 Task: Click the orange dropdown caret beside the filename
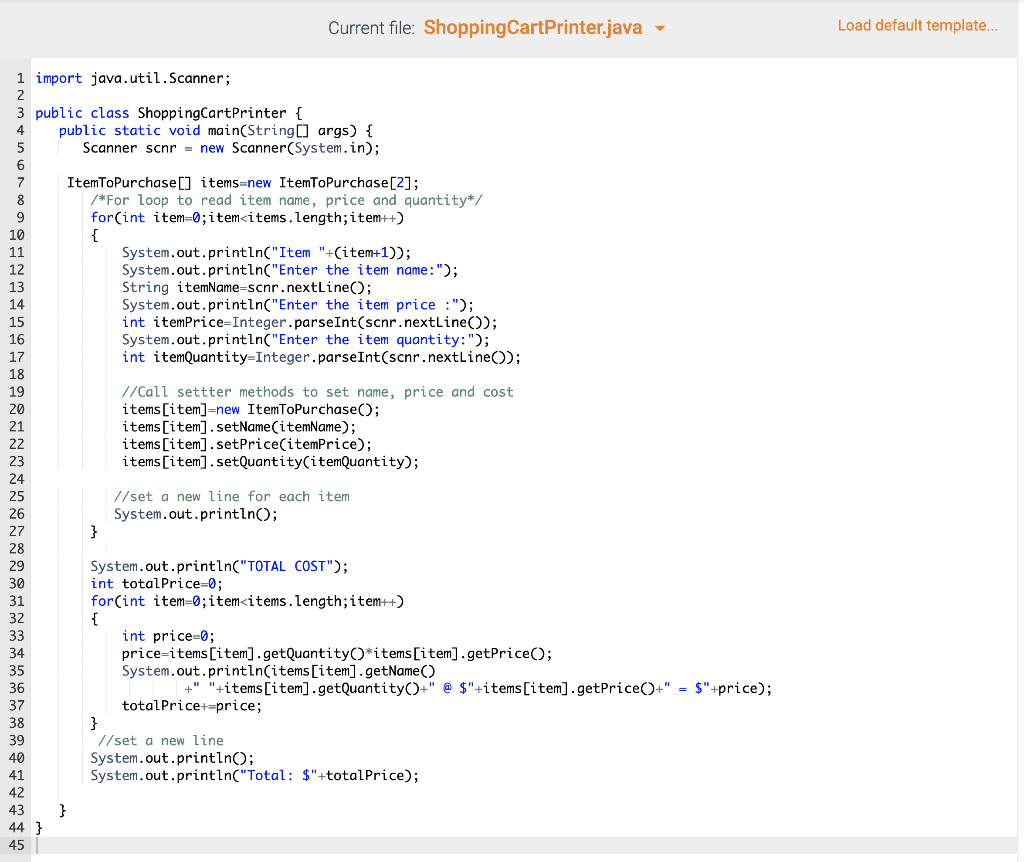coord(659,27)
